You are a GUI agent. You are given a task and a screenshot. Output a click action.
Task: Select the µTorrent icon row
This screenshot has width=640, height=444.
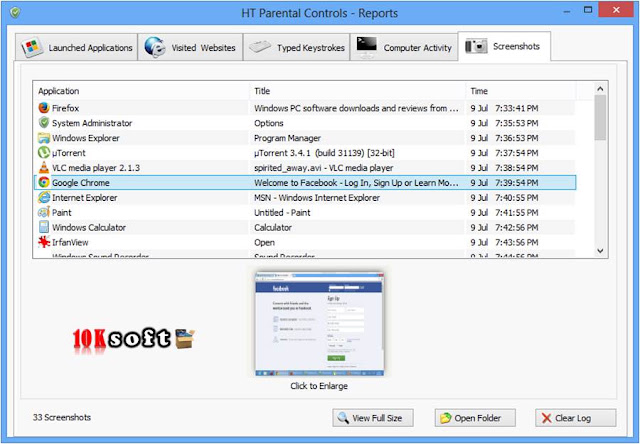[x=44, y=153]
